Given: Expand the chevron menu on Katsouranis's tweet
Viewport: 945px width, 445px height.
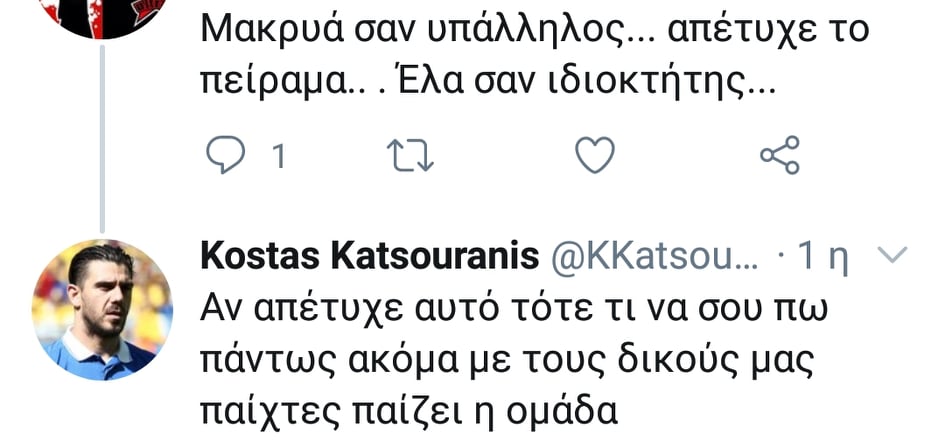Looking at the screenshot, I should [891, 256].
